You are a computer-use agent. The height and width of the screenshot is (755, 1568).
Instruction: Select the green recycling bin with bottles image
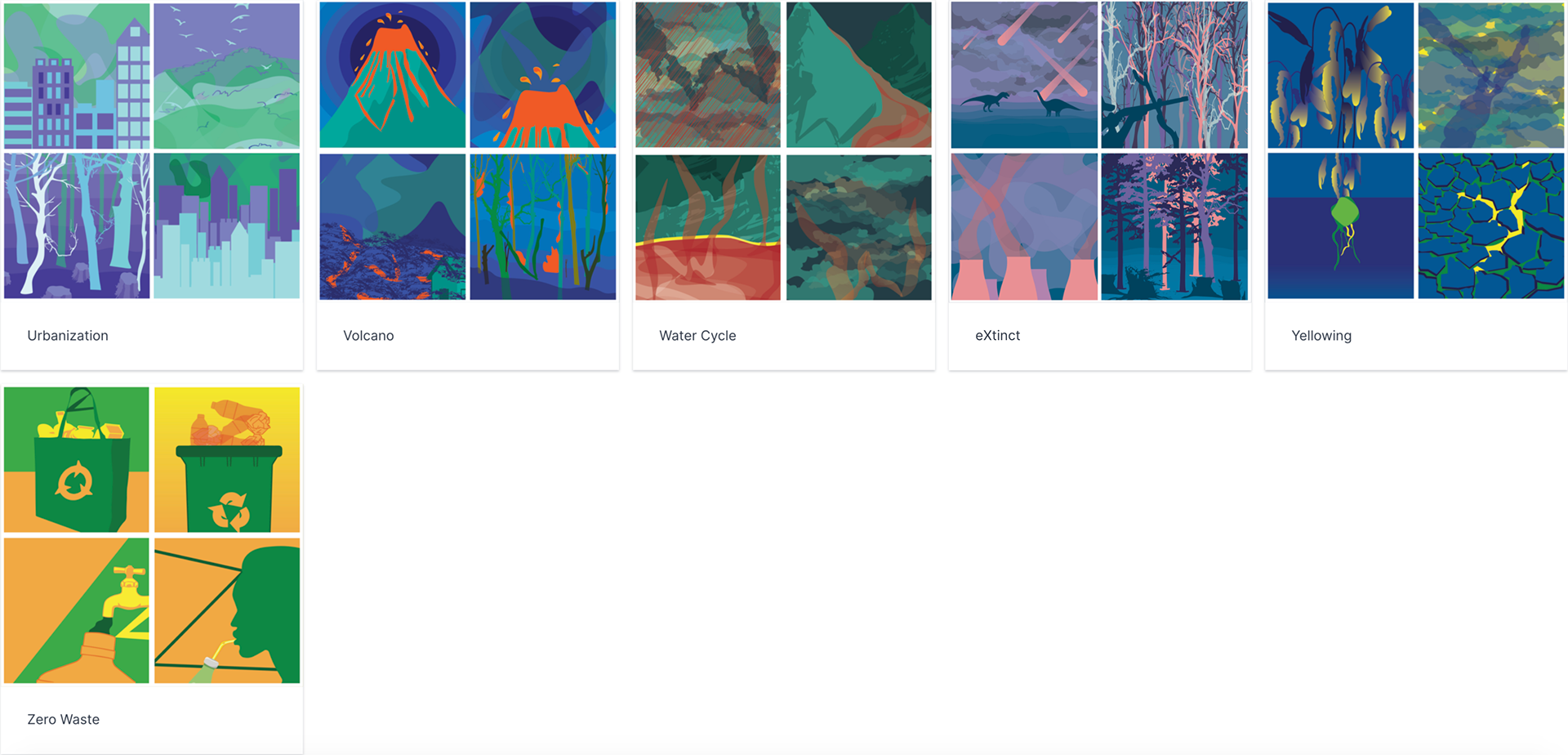tap(227, 459)
